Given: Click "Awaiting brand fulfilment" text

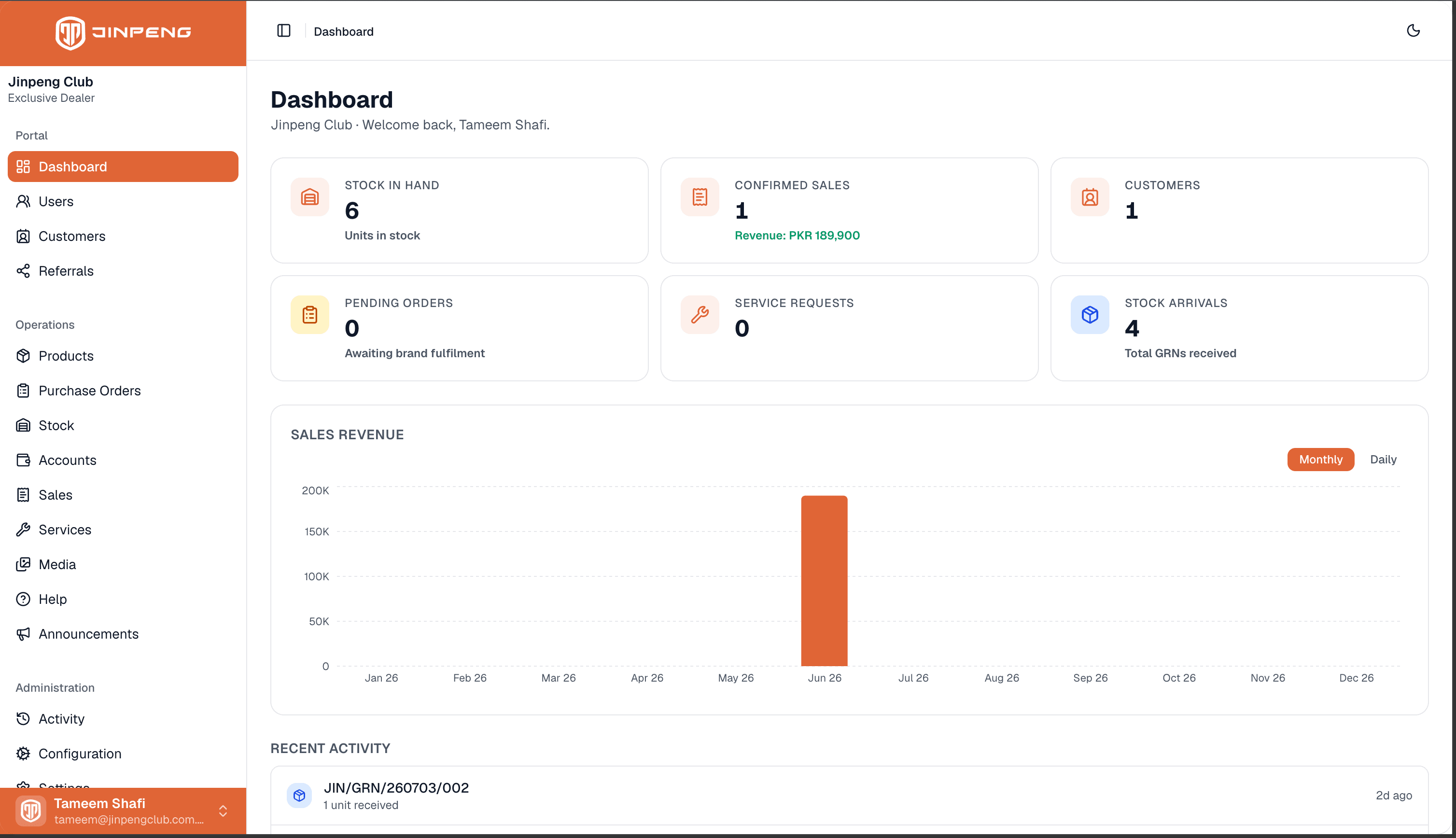Looking at the screenshot, I should tap(414, 353).
